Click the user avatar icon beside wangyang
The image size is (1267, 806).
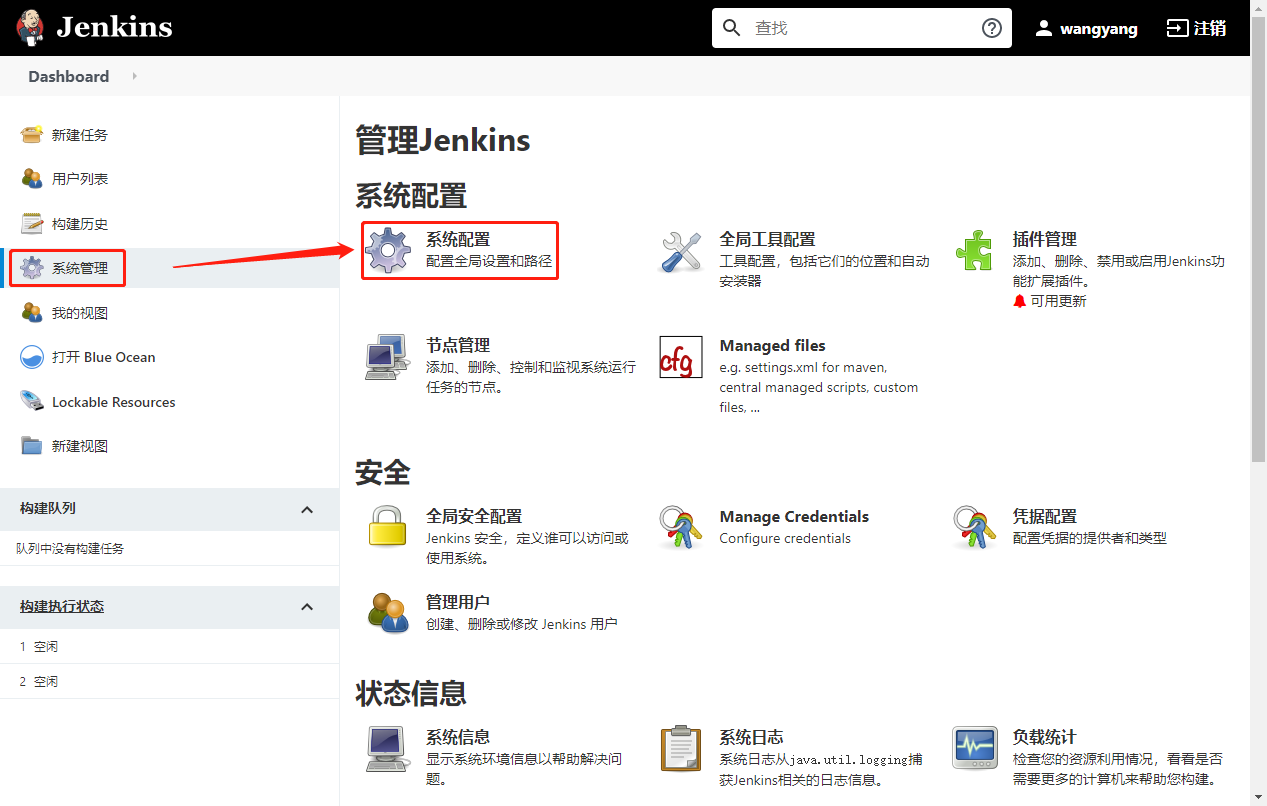click(x=1044, y=28)
